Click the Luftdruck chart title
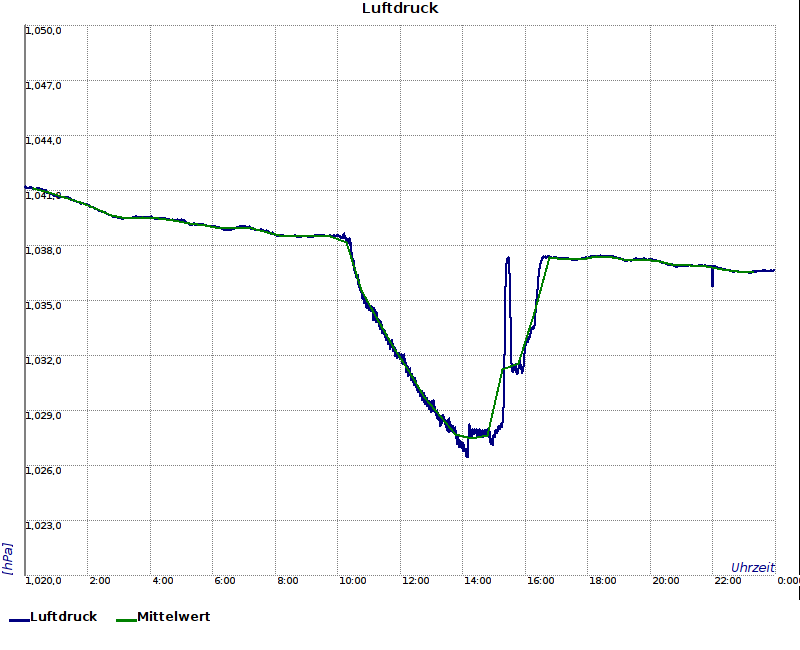Screen dimensions: 800x650 pos(400,8)
